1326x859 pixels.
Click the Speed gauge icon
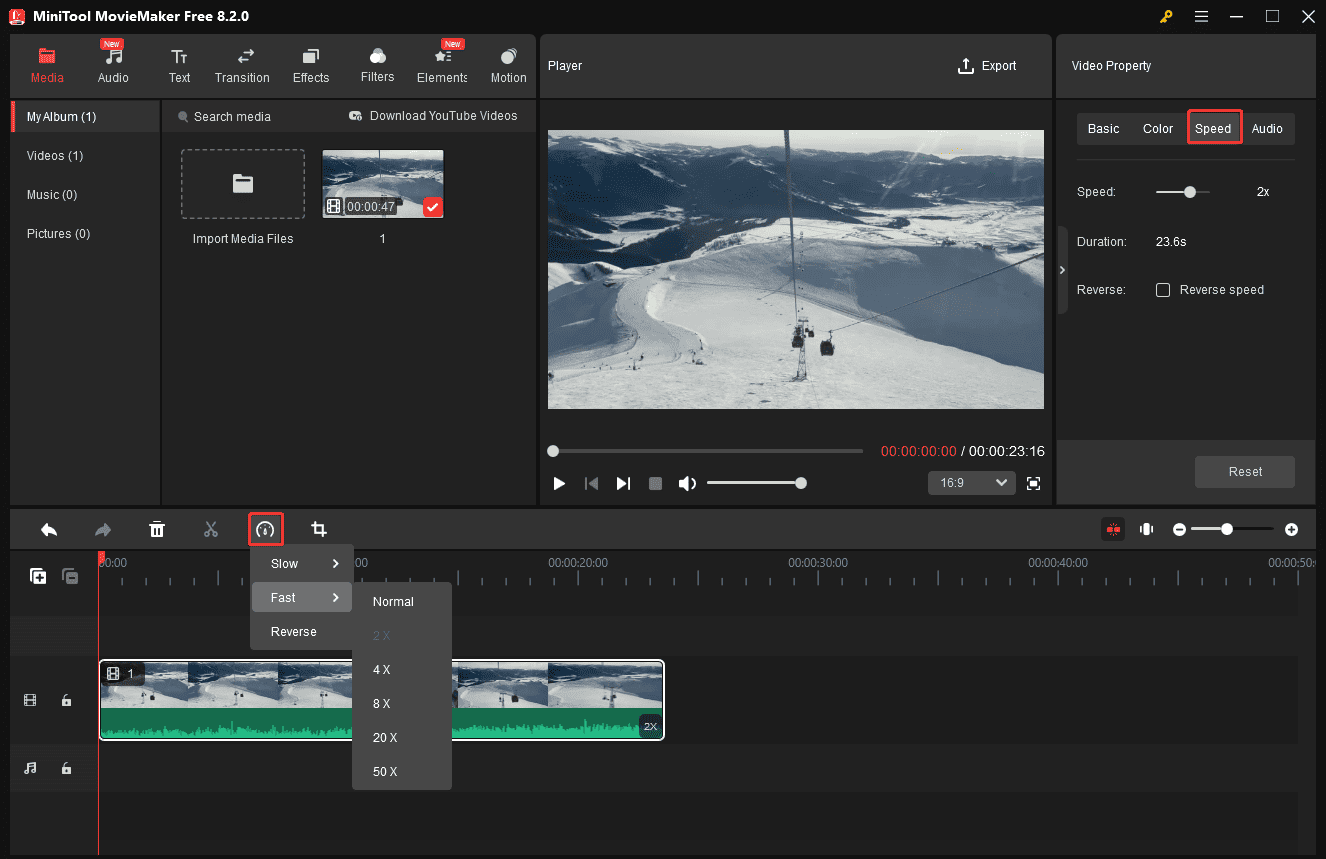tap(265, 529)
